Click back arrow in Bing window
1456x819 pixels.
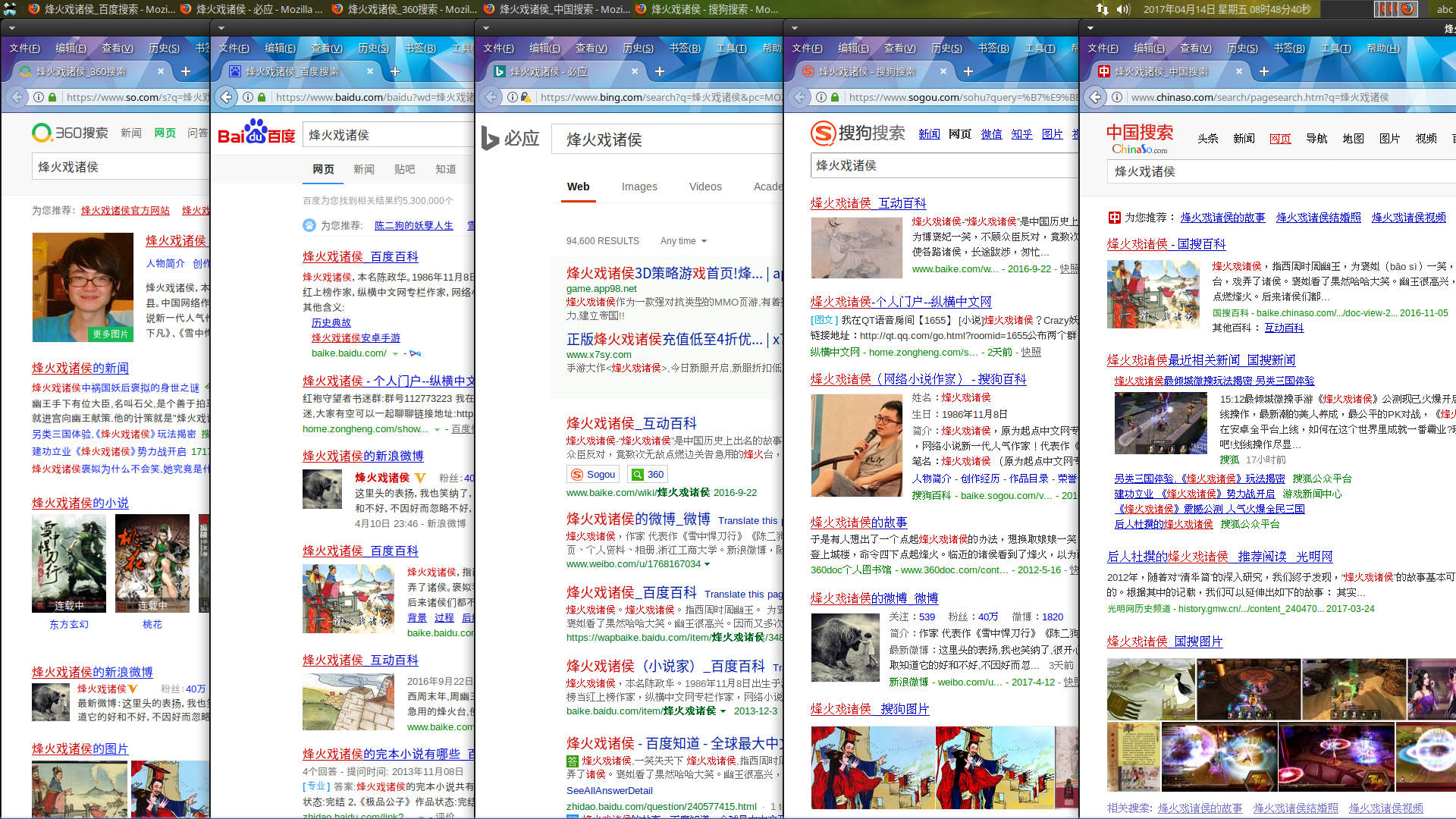coord(491,97)
